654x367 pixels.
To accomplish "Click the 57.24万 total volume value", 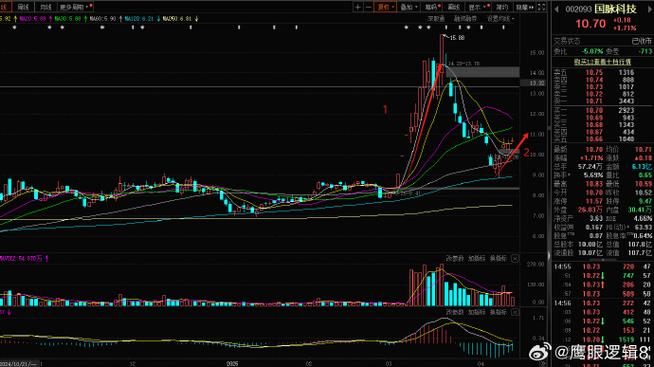I will click(x=590, y=166).
